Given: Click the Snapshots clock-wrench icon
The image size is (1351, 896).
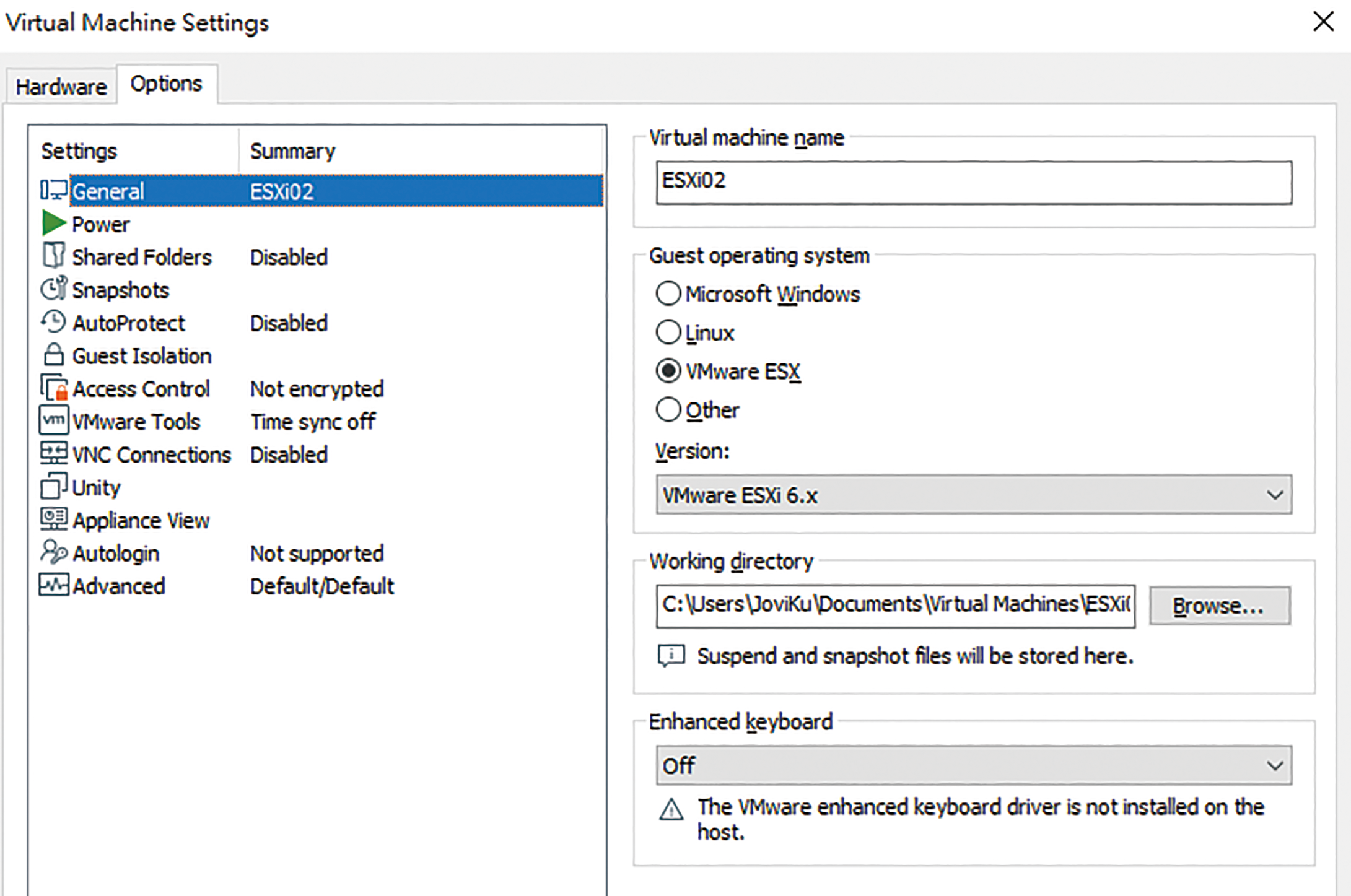Looking at the screenshot, I should pos(54,289).
